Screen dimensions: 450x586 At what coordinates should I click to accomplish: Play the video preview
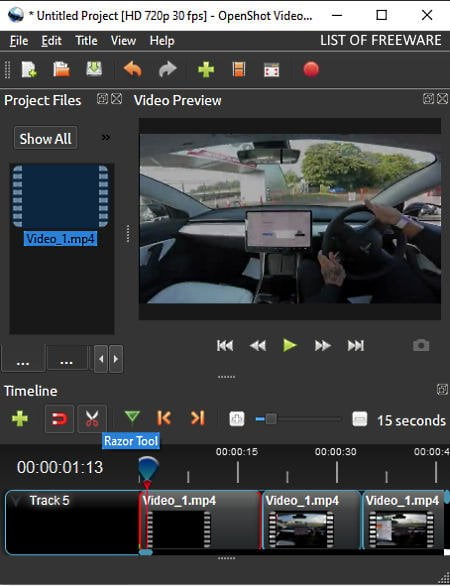coord(290,345)
